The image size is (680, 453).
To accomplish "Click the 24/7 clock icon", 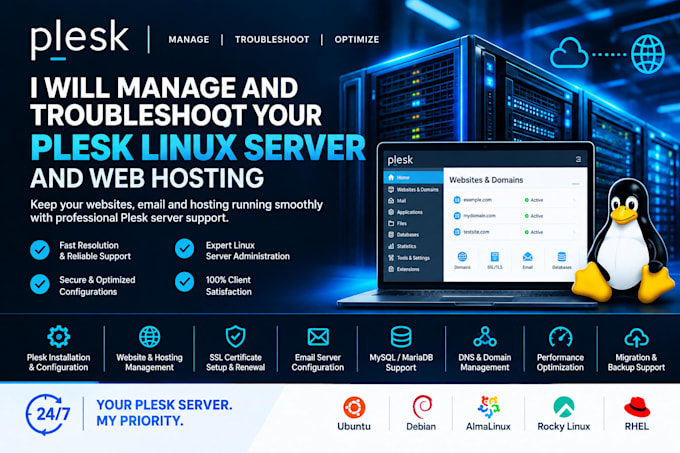I will (48, 414).
